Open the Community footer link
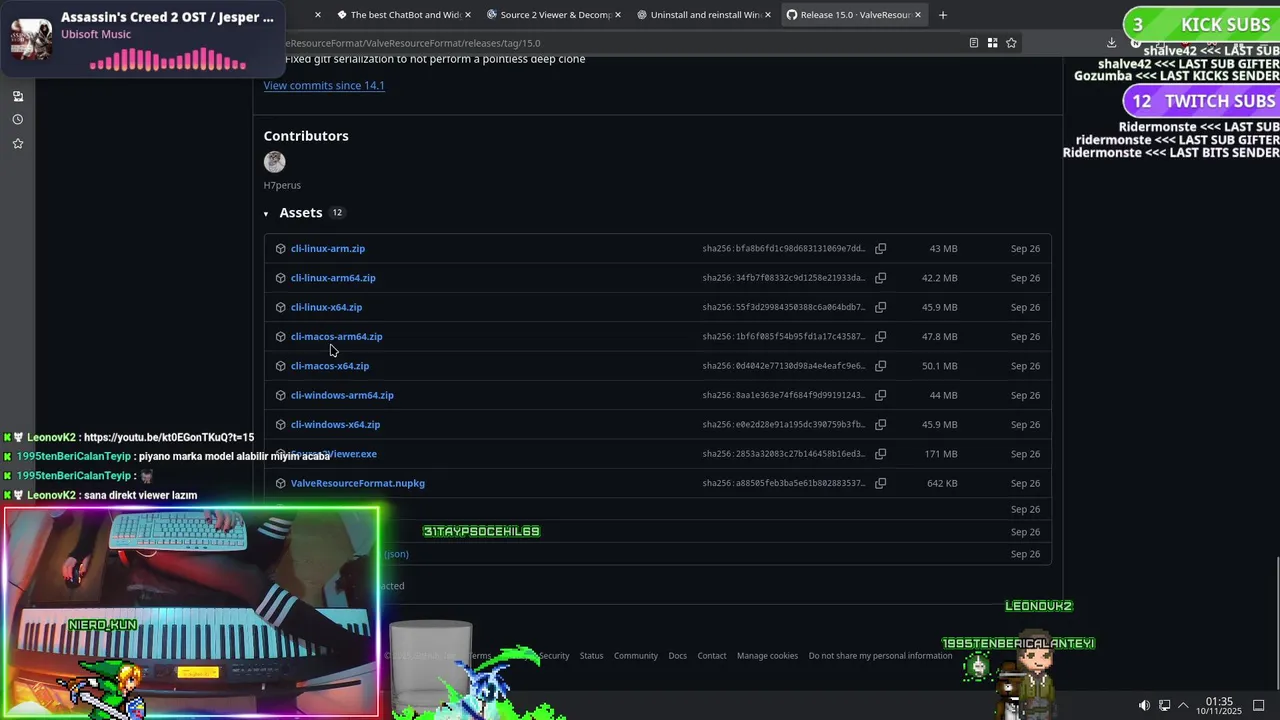The height and width of the screenshot is (720, 1280). click(636, 656)
